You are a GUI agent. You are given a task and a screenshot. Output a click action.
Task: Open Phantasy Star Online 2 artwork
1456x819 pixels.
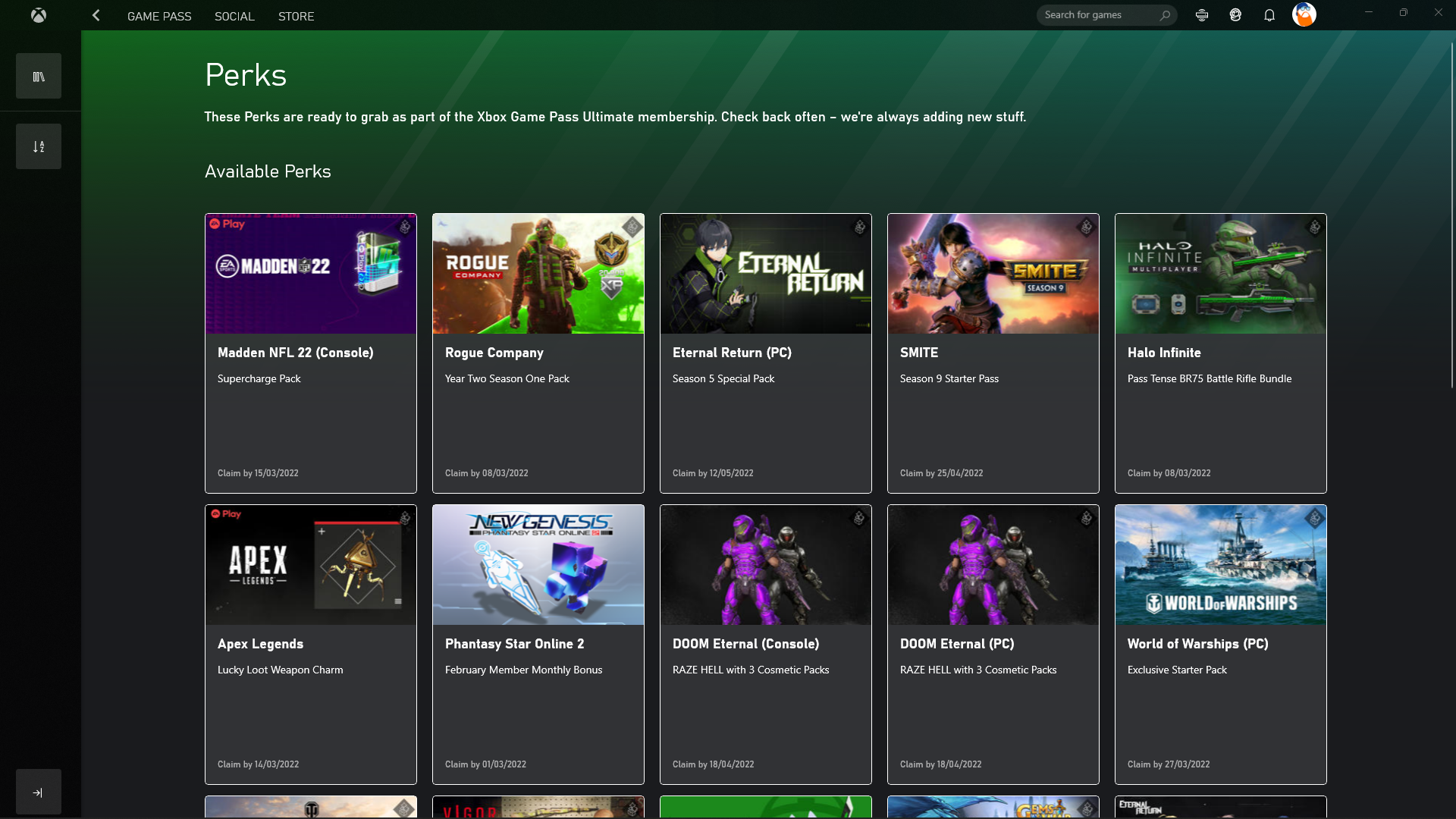pyautogui.click(x=538, y=565)
